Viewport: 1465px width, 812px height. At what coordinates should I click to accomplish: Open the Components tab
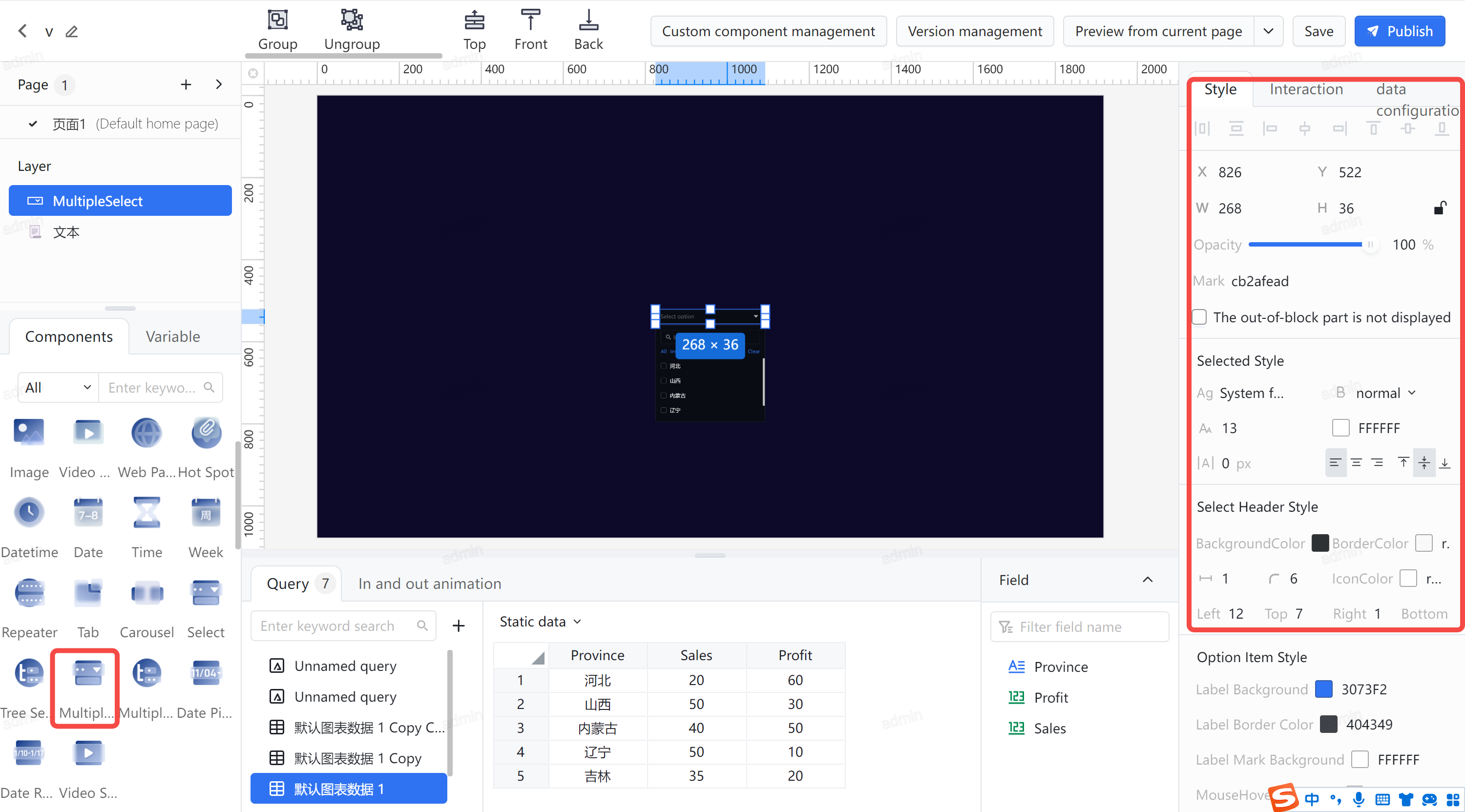[69, 336]
